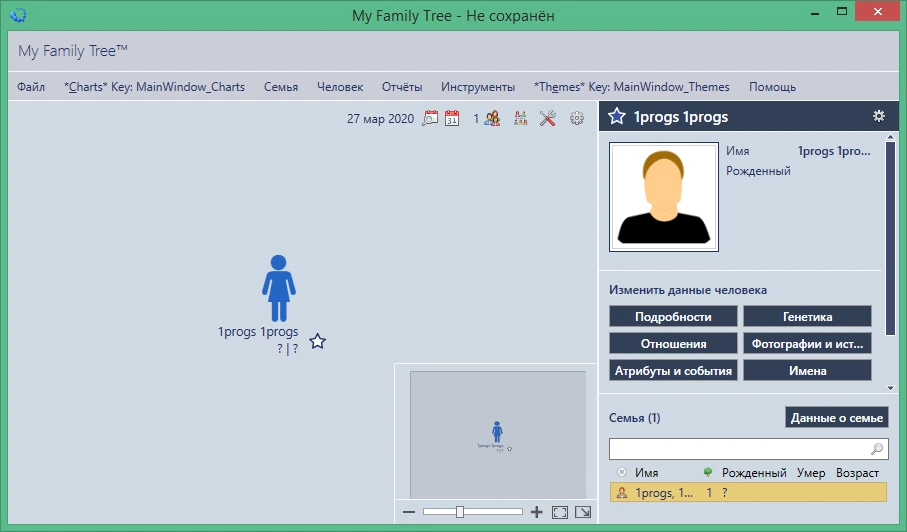Screen dimensions: 907x532
Task: Click the zoom slider handle
Action: [x=459, y=512]
